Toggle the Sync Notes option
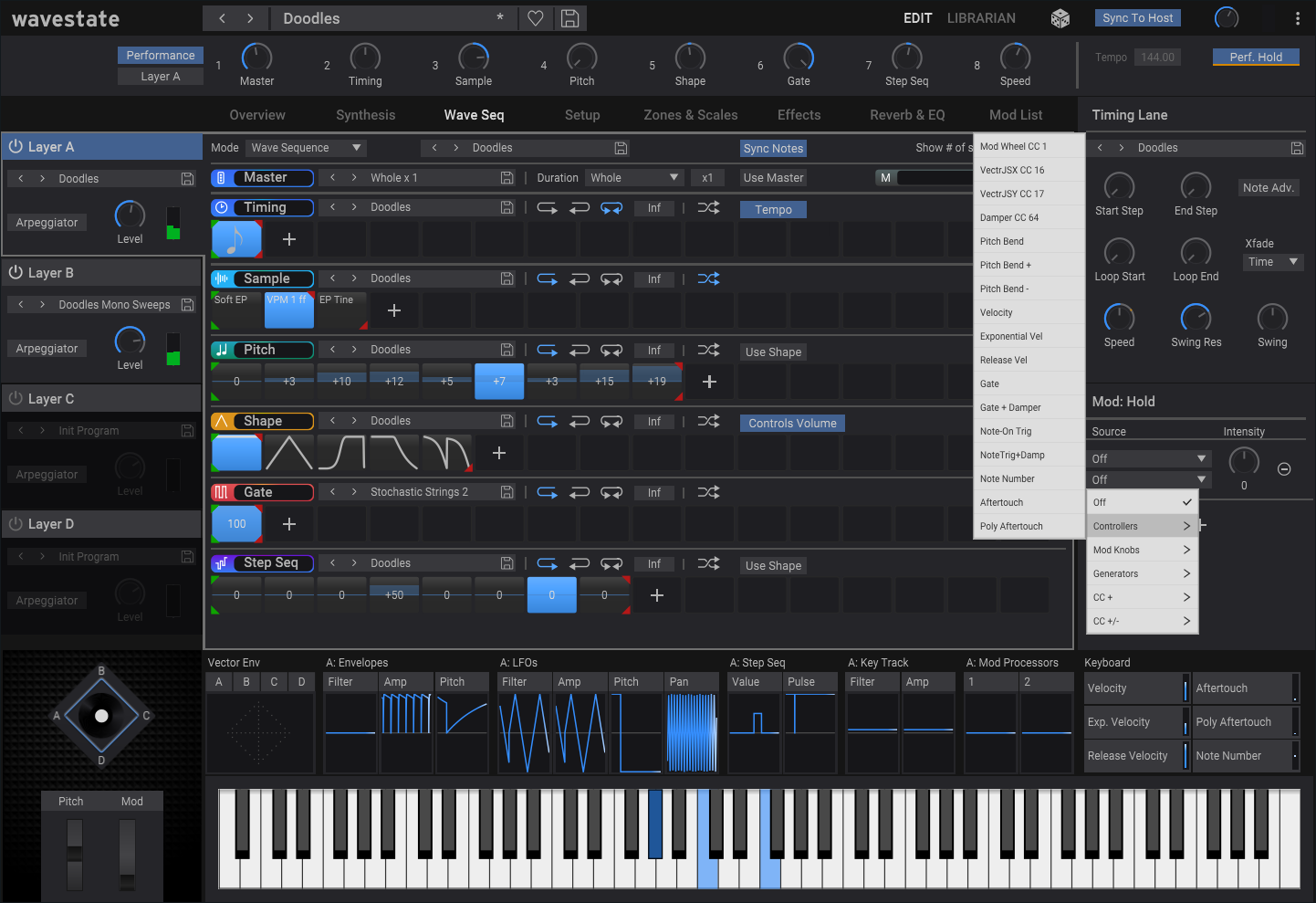This screenshot has width=1316, height=903. pos(773,149)
